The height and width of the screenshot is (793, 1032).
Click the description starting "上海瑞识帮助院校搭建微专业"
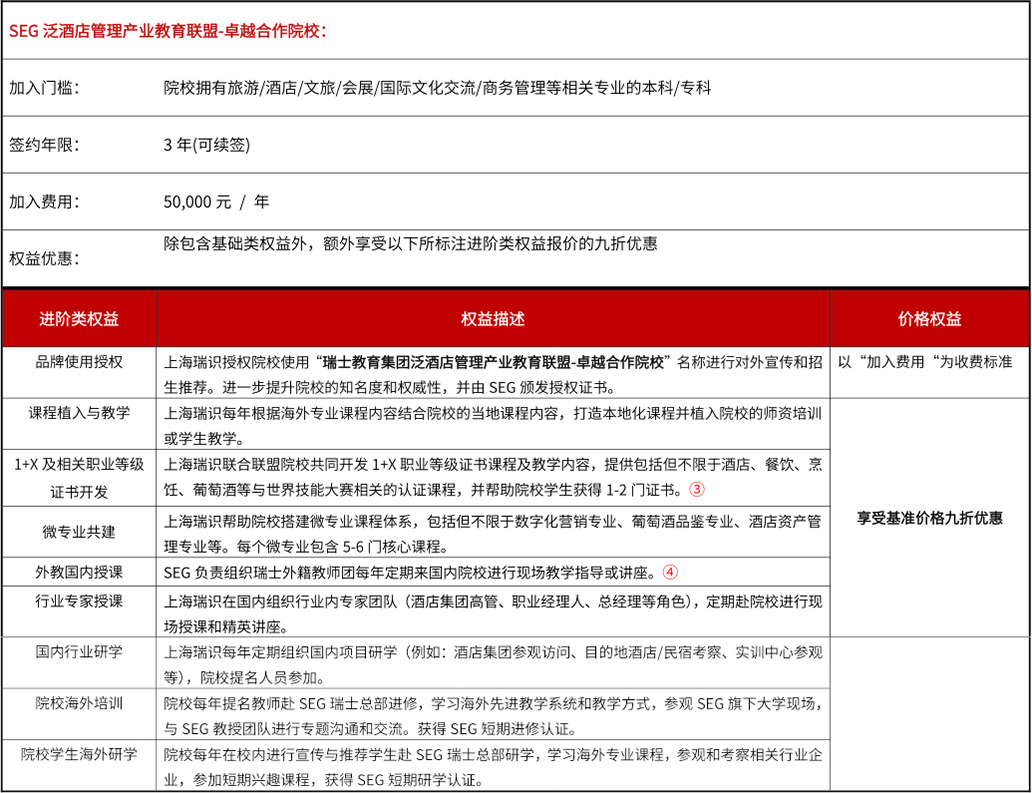click(x=493, y=534)
